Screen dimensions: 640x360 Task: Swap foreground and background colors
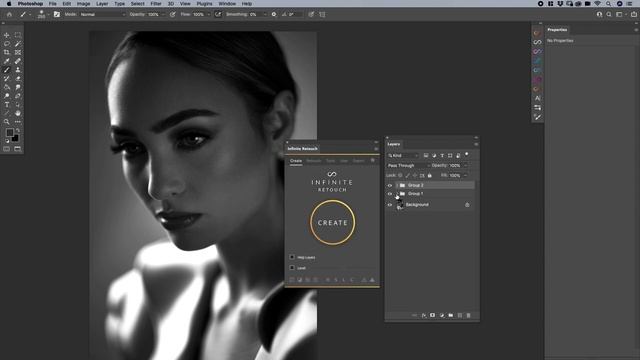pos(18,131)
